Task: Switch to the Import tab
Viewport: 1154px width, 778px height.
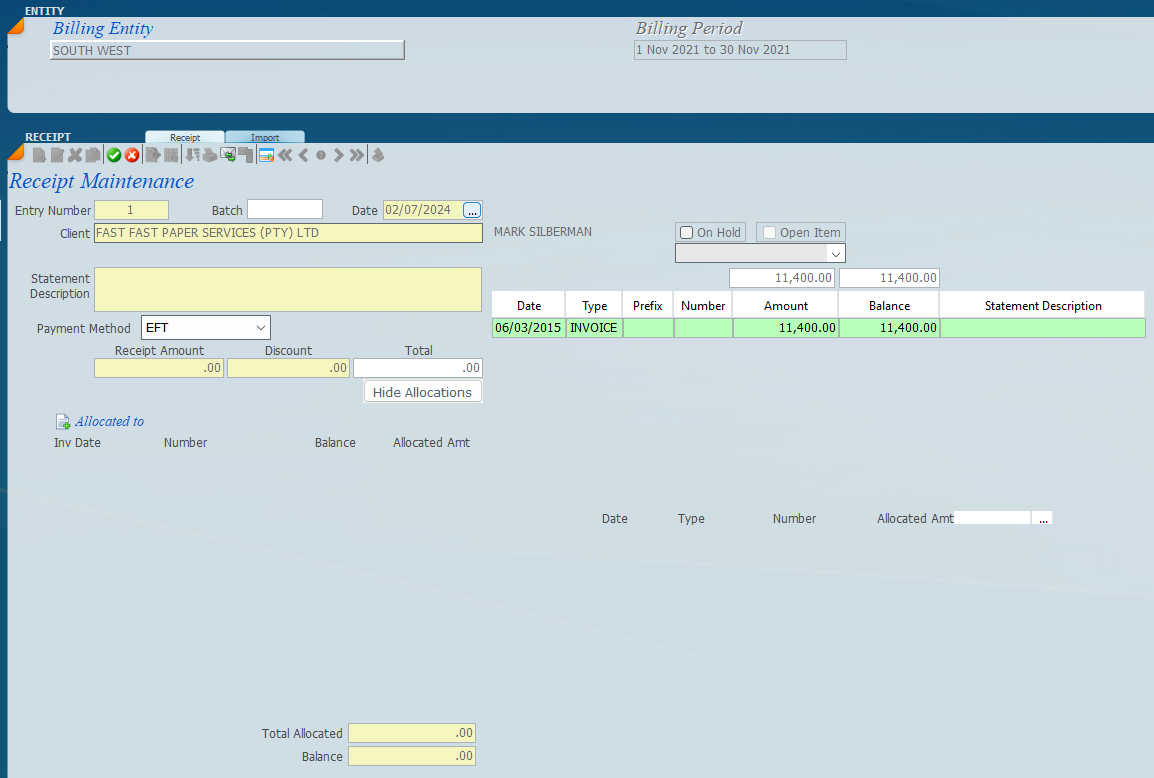Action: 265,137
